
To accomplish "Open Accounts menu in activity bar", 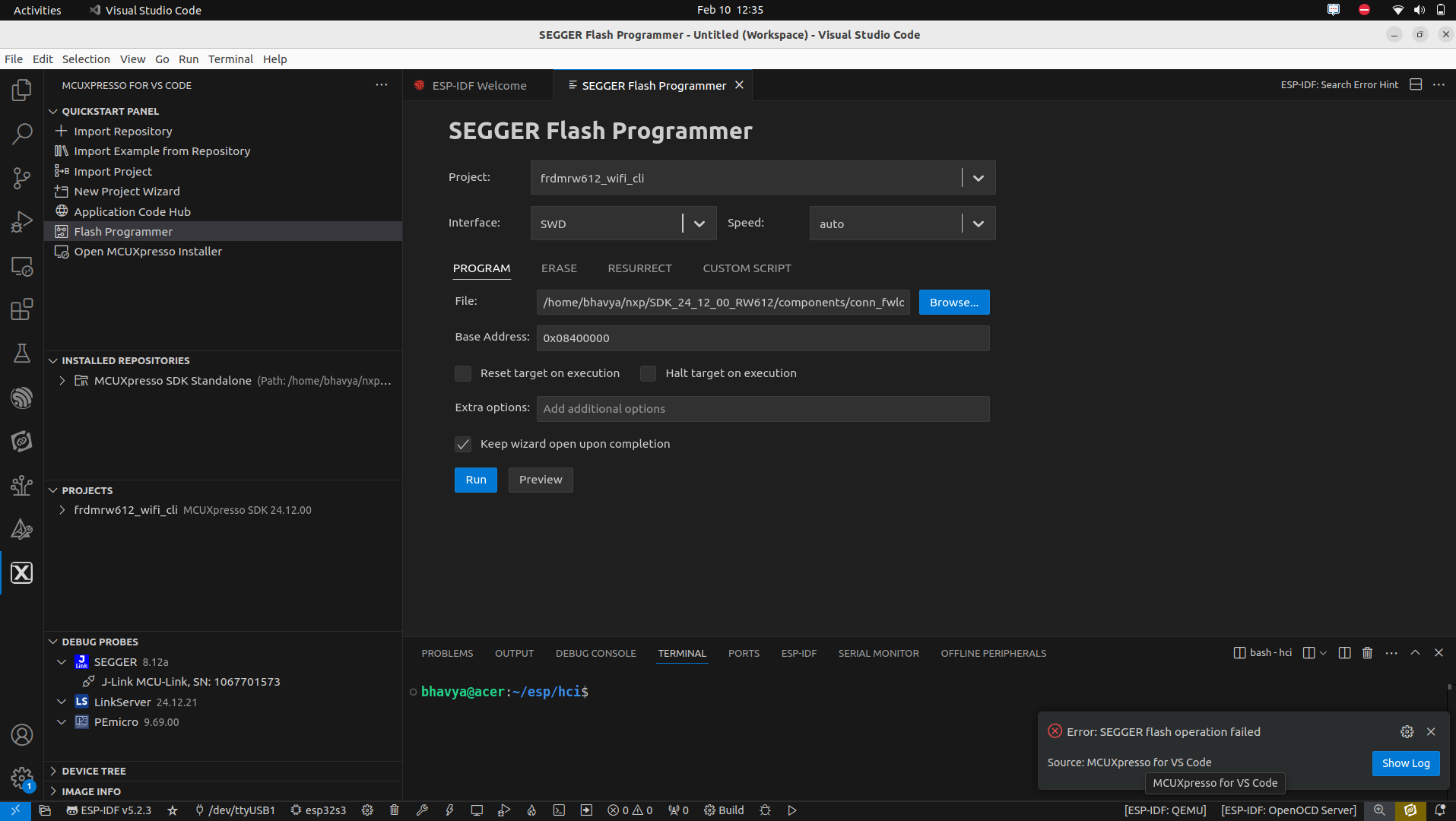I will (22, 734).
